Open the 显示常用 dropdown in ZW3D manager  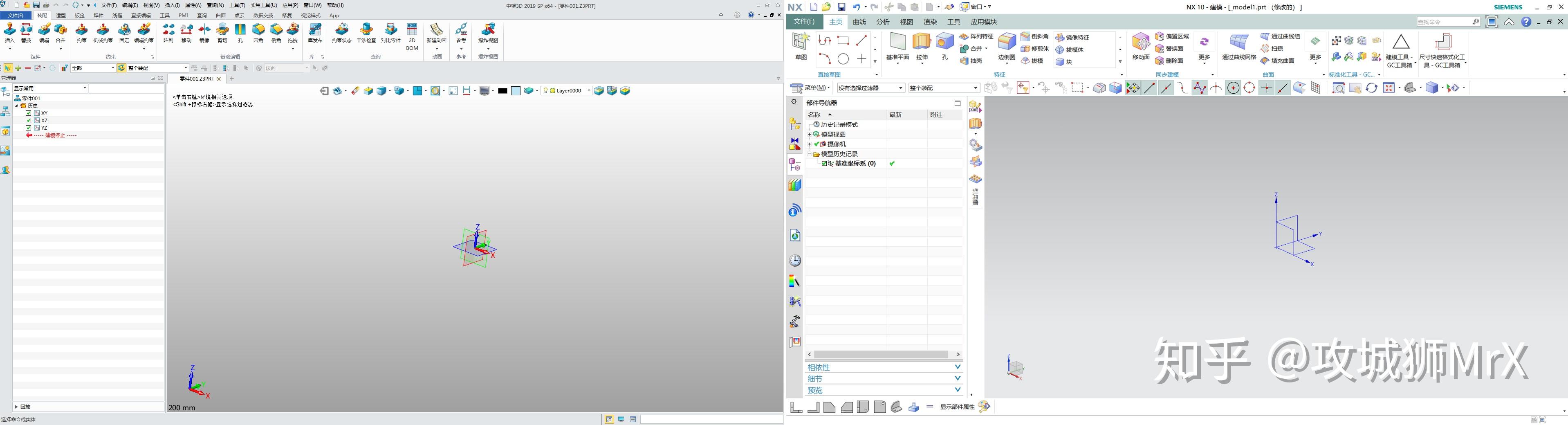pos(51,89)
